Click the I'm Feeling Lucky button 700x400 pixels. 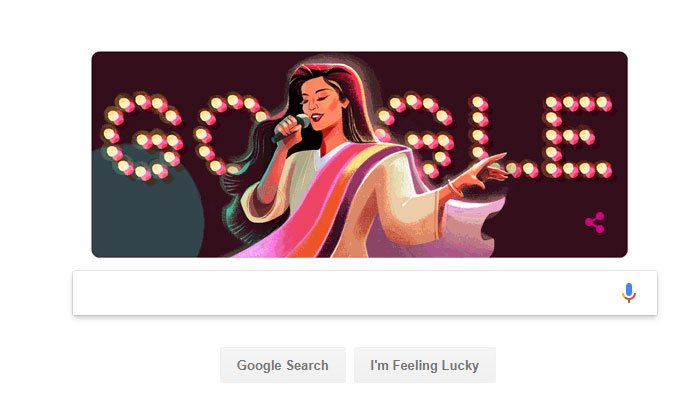425,365
